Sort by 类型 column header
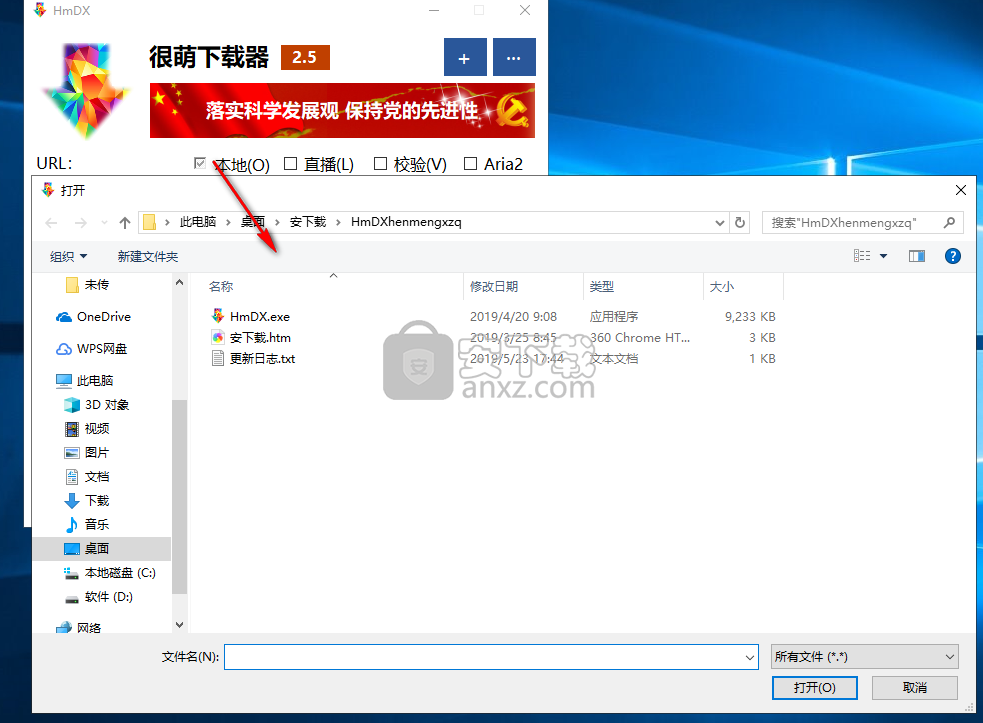This screenshot has width=983, height=723. point(602,287)
